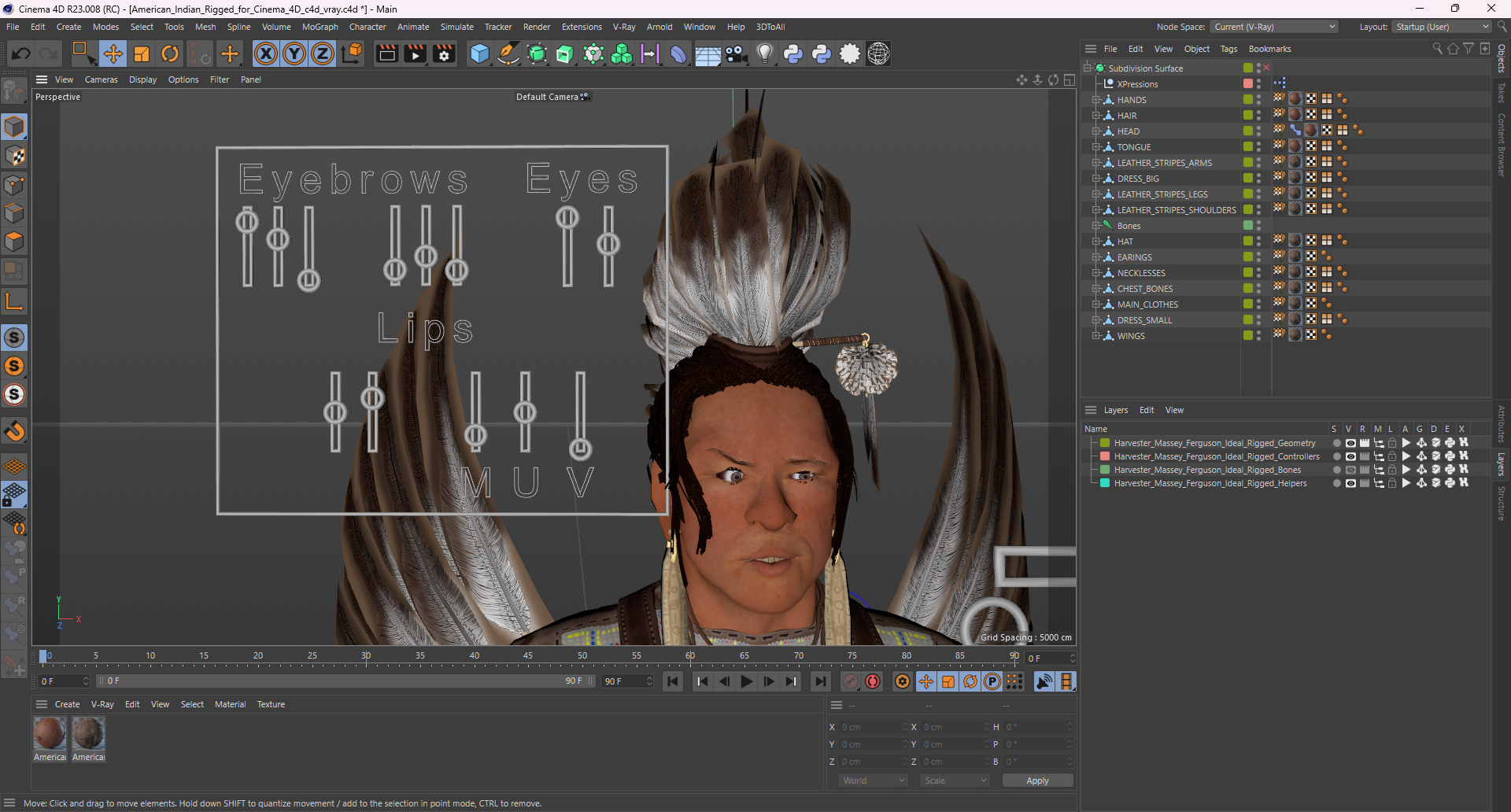Click Default Camera label in viewport

click(547, 97)
